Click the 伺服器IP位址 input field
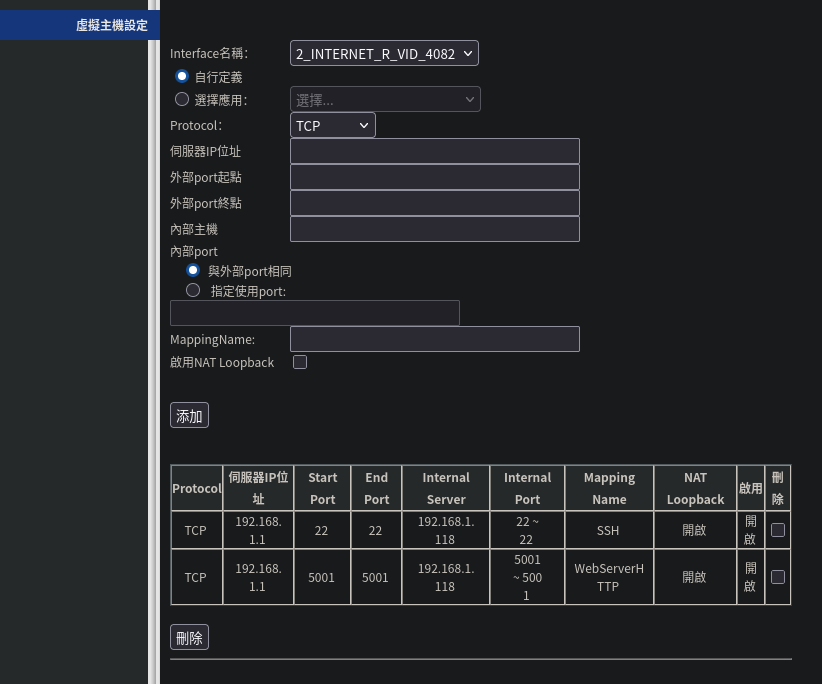Image resolution: width=822 pixels, height=684 pixels. (434, 151)
